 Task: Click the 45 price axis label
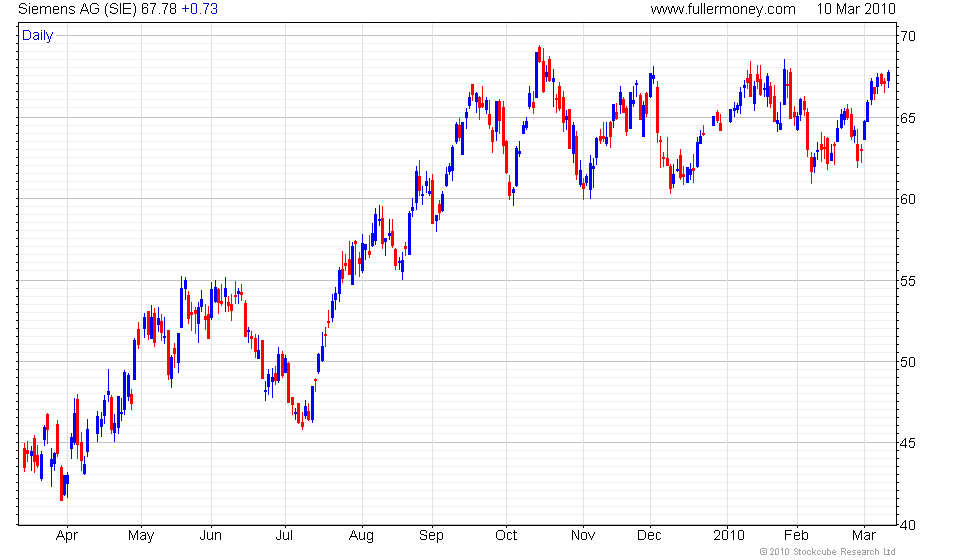tap(908, 444)
